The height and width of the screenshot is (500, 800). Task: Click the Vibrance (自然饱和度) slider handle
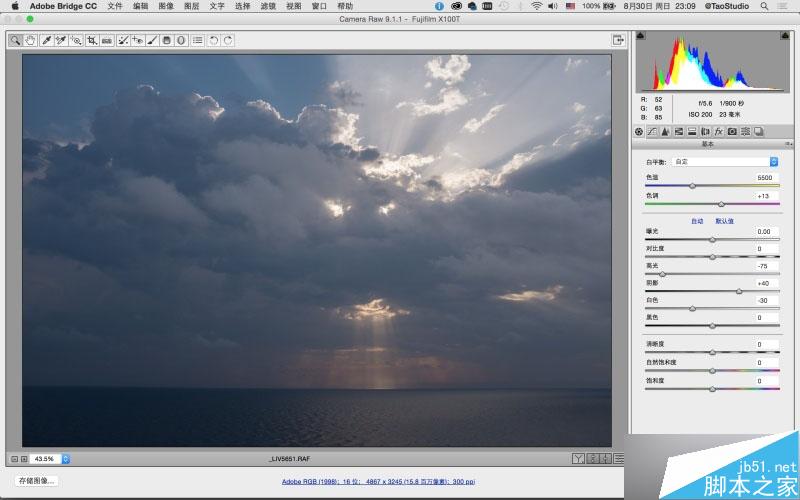[x=712, y=371]
